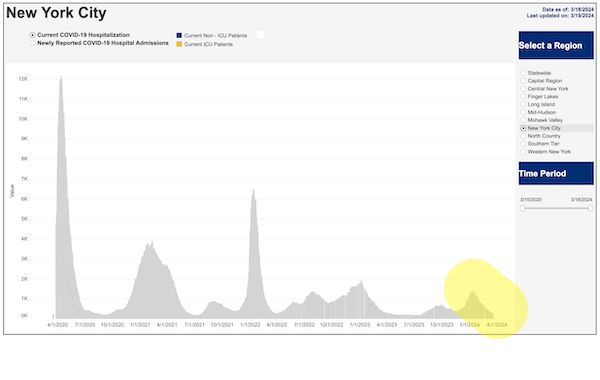
Task: Click the time period slider end handle
Action: (590, 208)
